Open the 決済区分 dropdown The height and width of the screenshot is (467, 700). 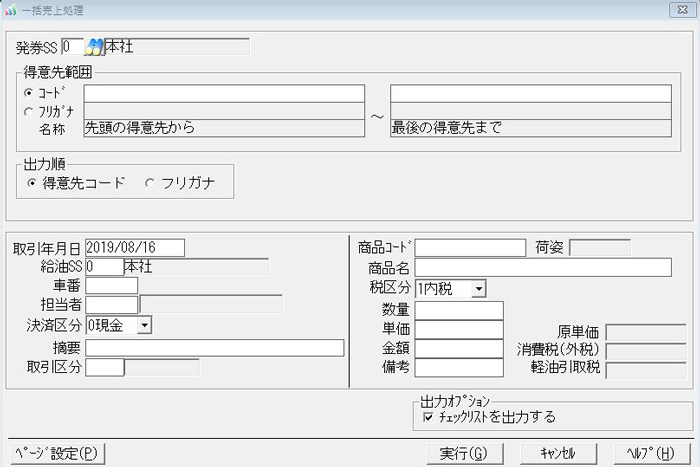145,325
